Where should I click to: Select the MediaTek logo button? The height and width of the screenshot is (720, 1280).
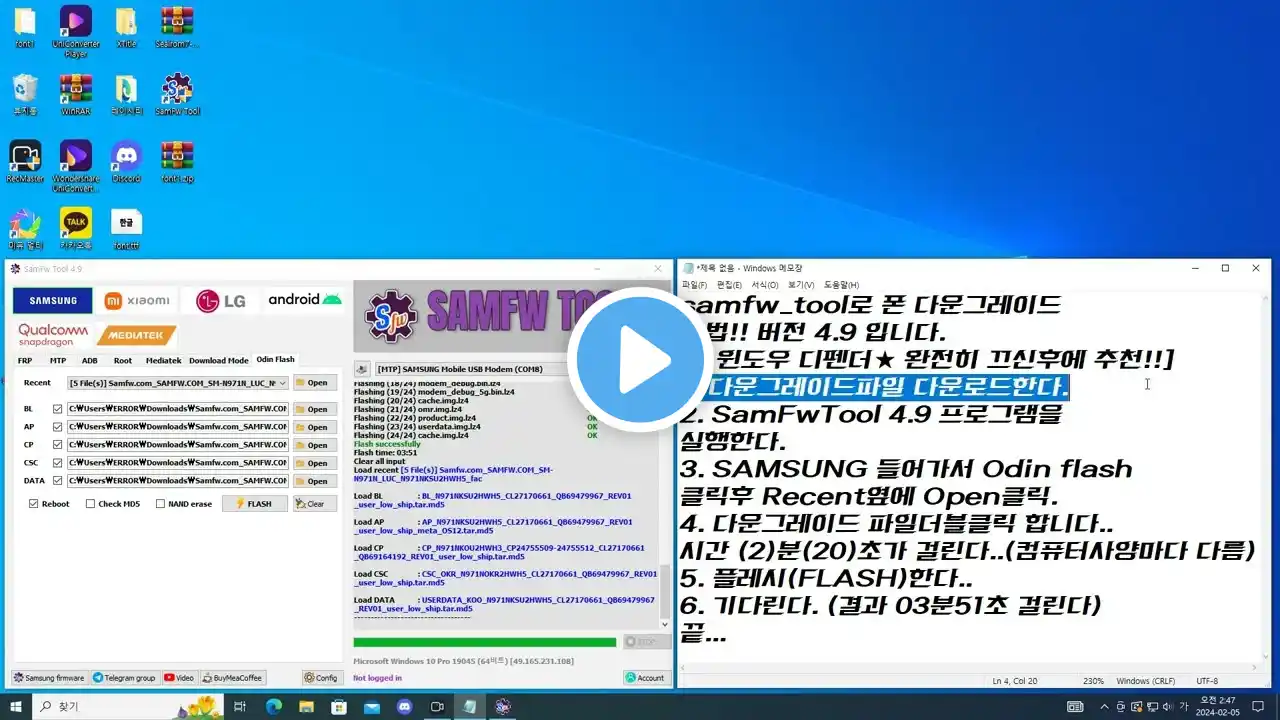(137, 335)
